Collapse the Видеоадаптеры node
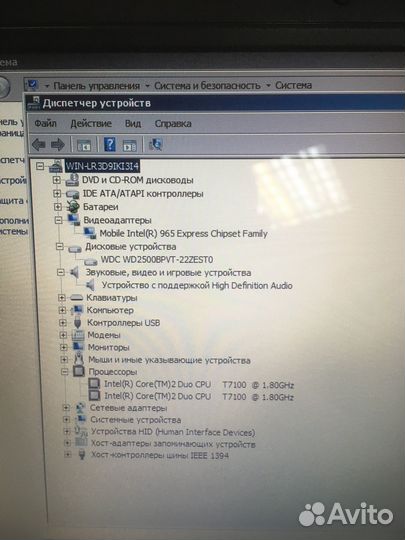The image size is (405, 540). tap(59, 220)
